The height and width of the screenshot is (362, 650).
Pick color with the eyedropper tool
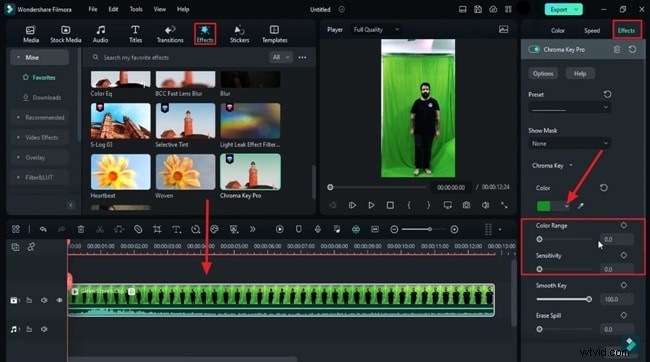pyautogui.click(x=581, y=206)
